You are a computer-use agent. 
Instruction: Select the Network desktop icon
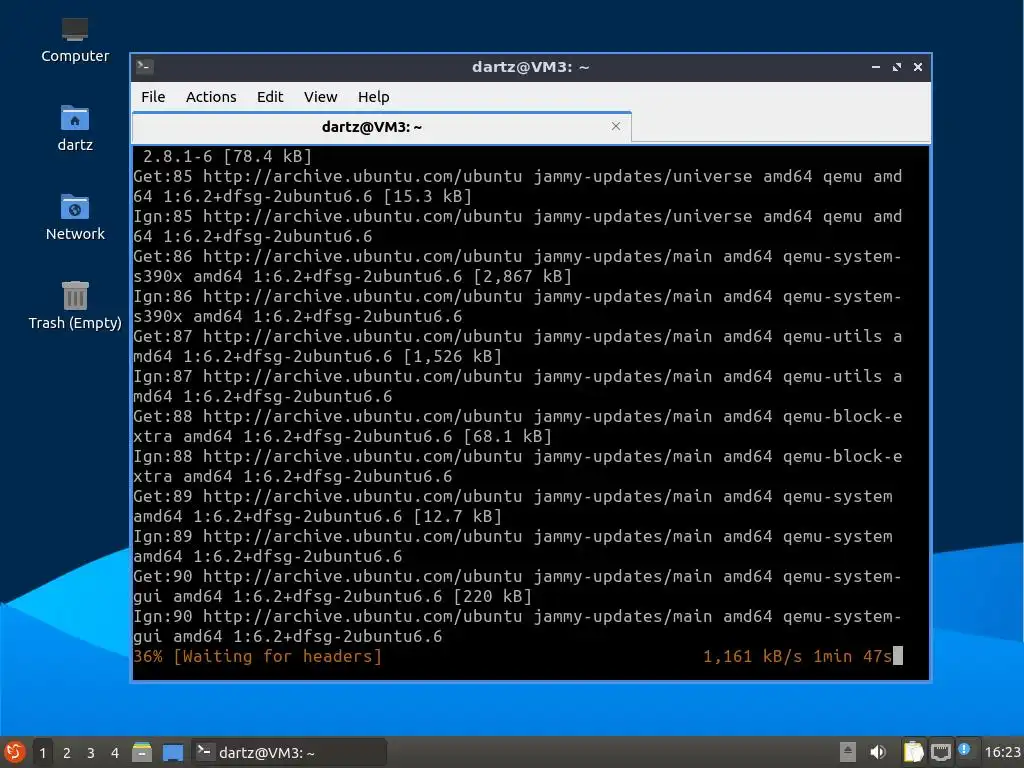pyautogui.click(x=75, y=217)
